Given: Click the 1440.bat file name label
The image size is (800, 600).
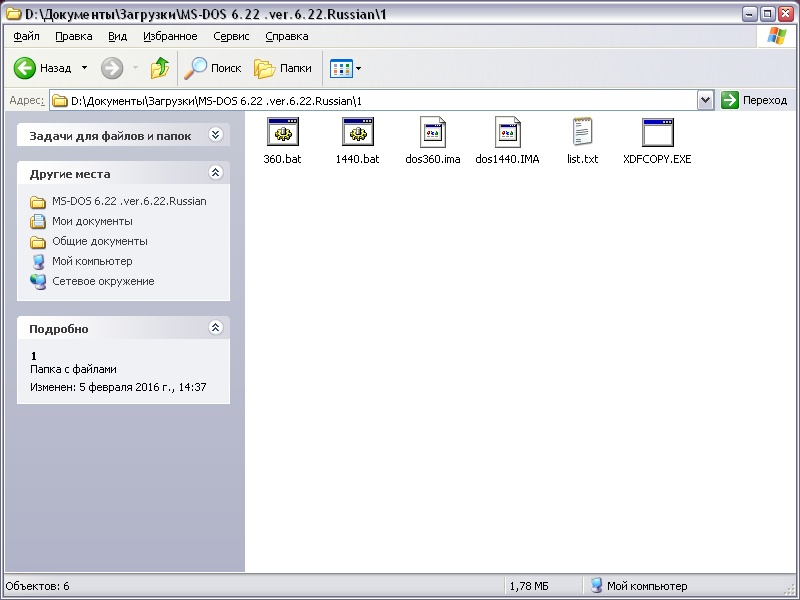Looking at the screenshot, I should click(x=358, y=159).
